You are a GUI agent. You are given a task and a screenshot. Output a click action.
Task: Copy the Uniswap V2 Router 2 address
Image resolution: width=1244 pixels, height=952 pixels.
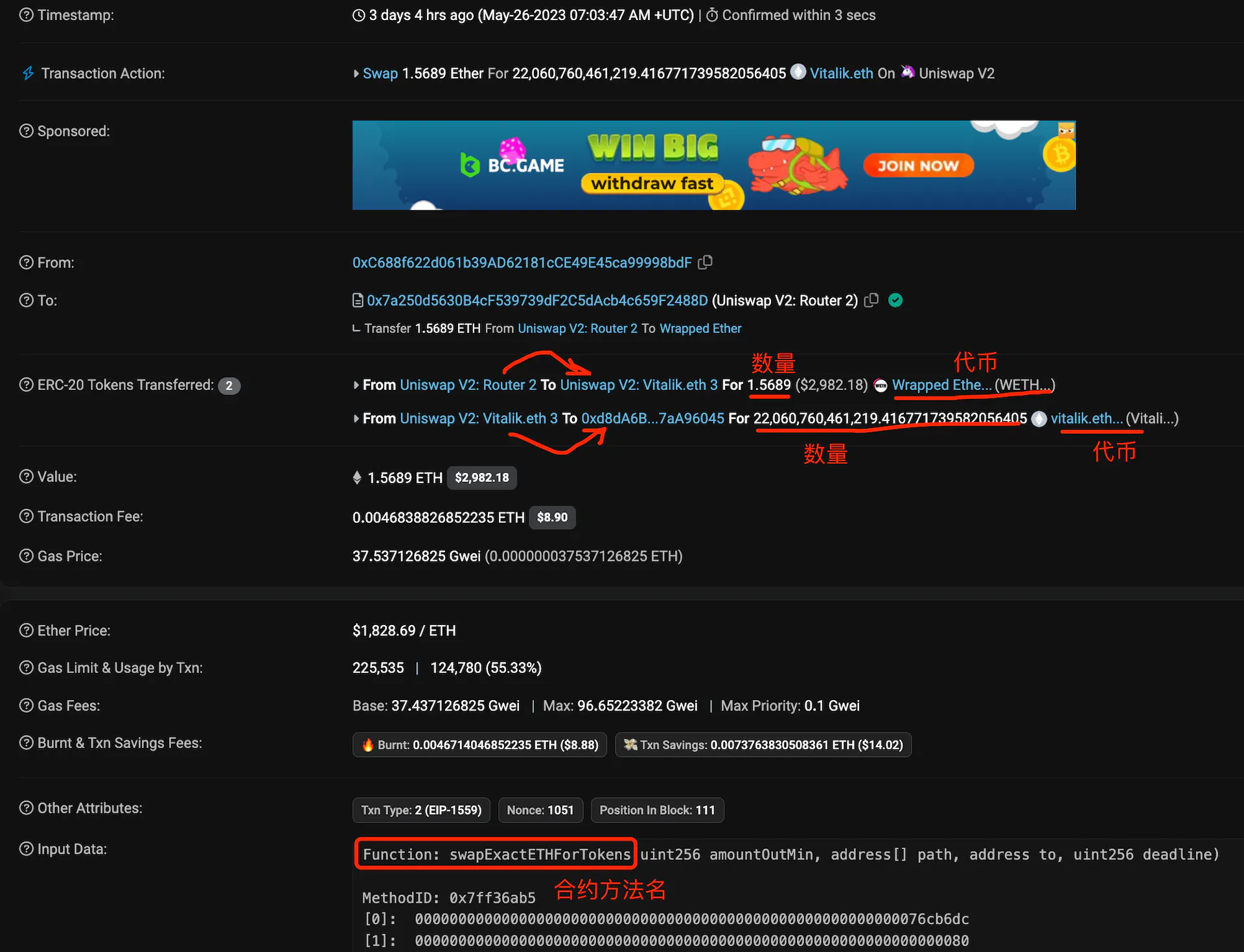871,300
